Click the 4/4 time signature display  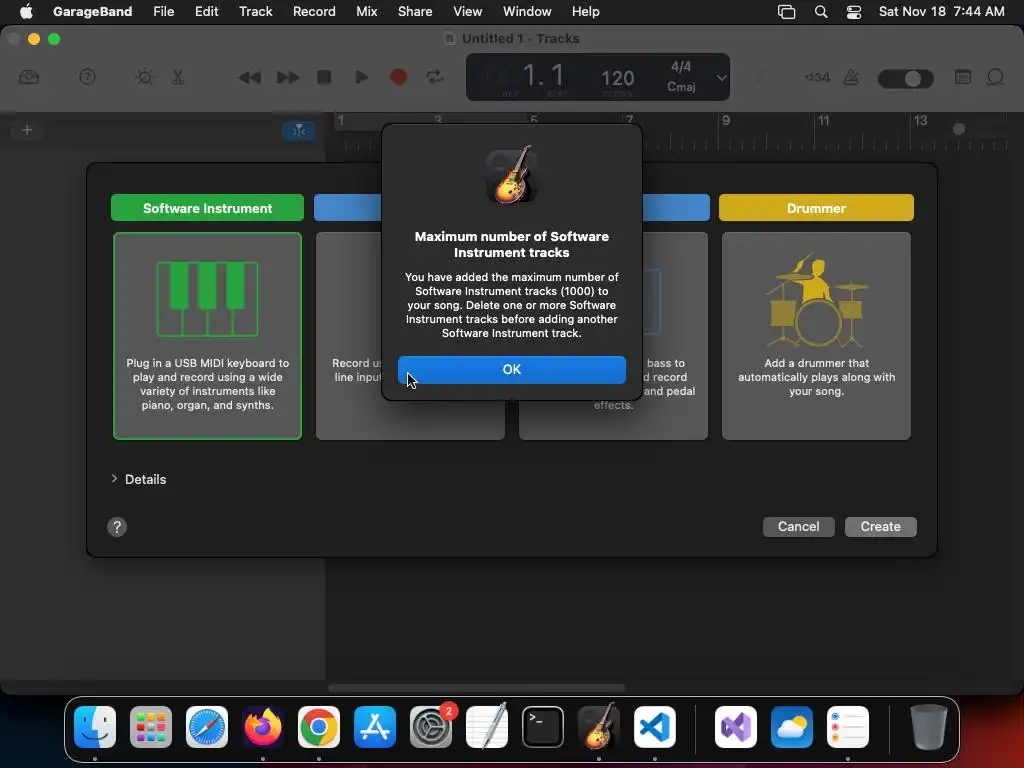pyautogui.click(x=680, y=67)
